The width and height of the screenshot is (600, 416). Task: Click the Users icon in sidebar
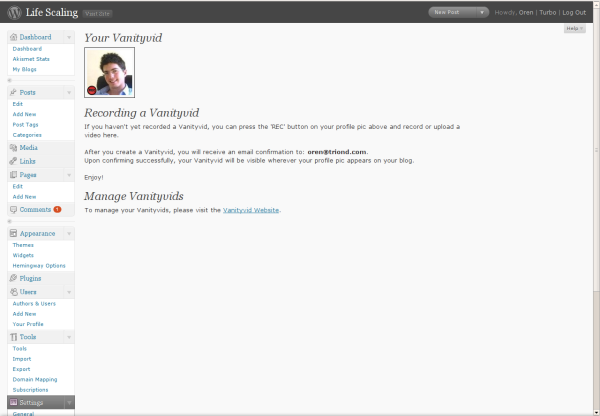(14, 292)
